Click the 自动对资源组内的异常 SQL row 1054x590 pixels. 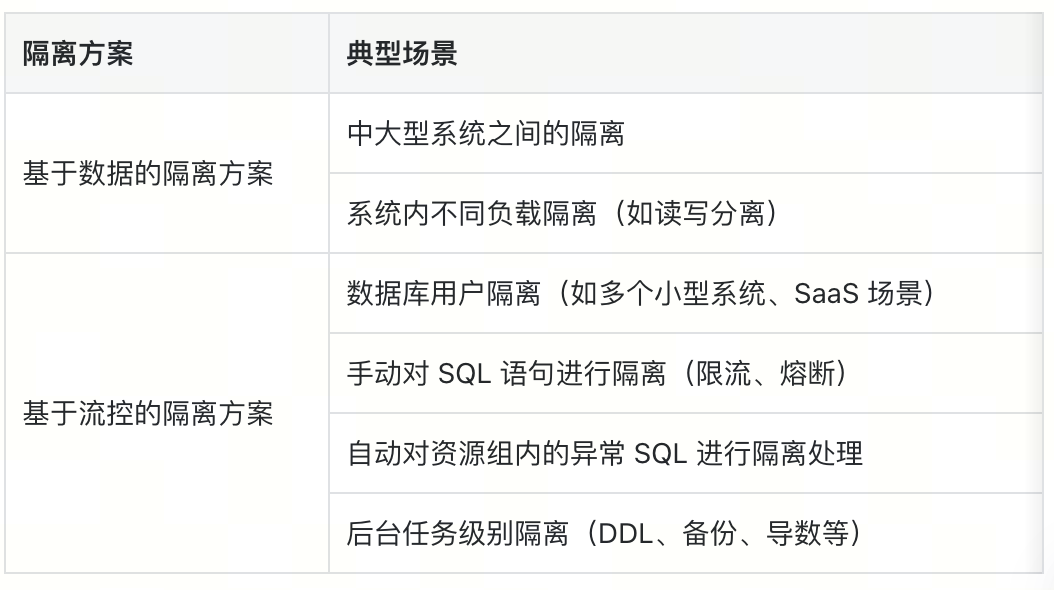686,453
